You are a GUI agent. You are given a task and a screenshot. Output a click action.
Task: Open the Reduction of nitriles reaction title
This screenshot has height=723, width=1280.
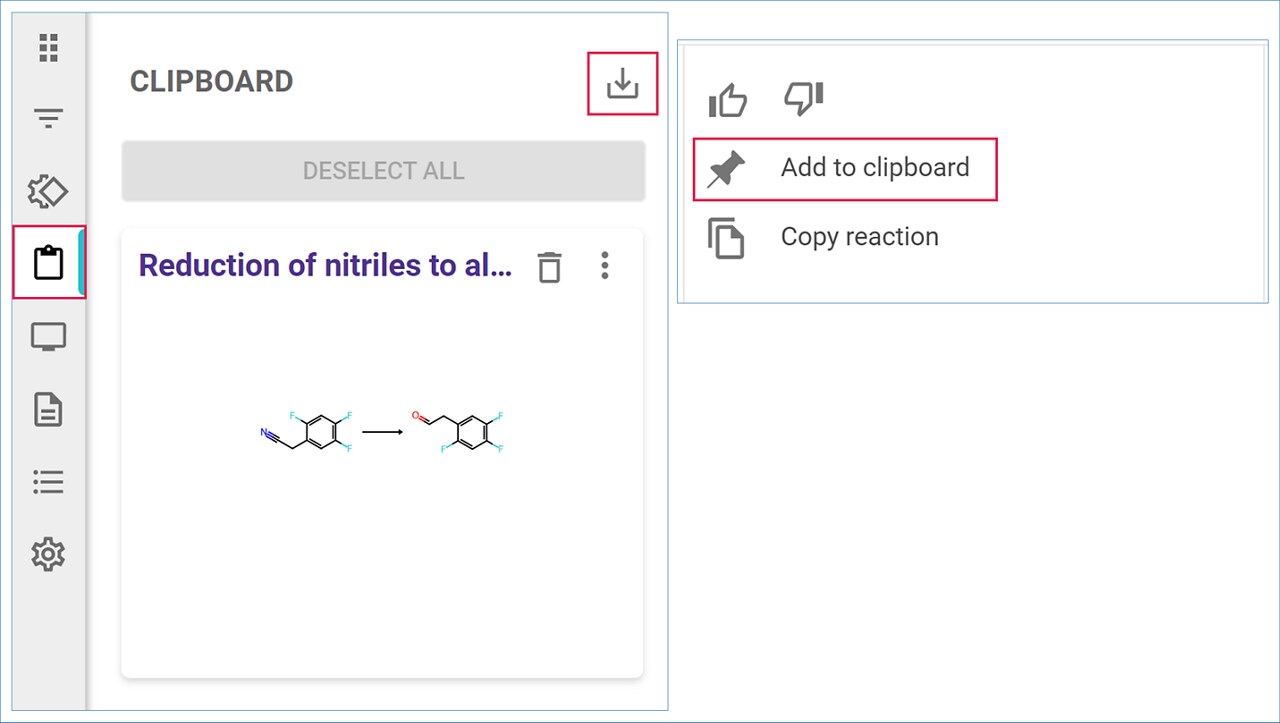pyautogui.click(x=325, y=266)
